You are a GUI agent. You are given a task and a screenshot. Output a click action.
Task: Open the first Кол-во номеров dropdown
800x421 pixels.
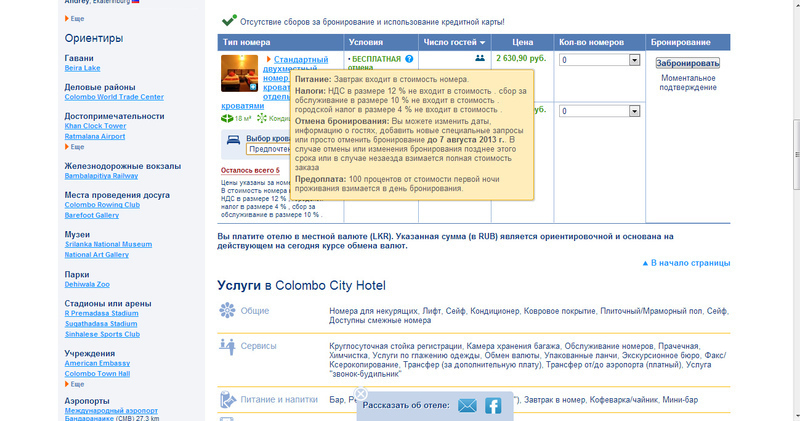(599, 60)
